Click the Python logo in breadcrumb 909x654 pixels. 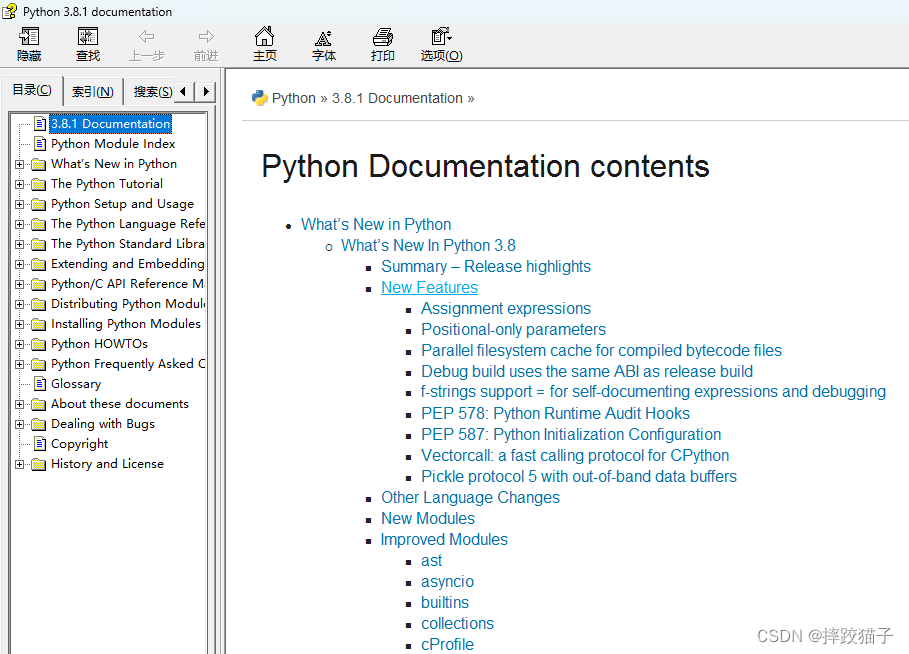click(x=259, y=98)
